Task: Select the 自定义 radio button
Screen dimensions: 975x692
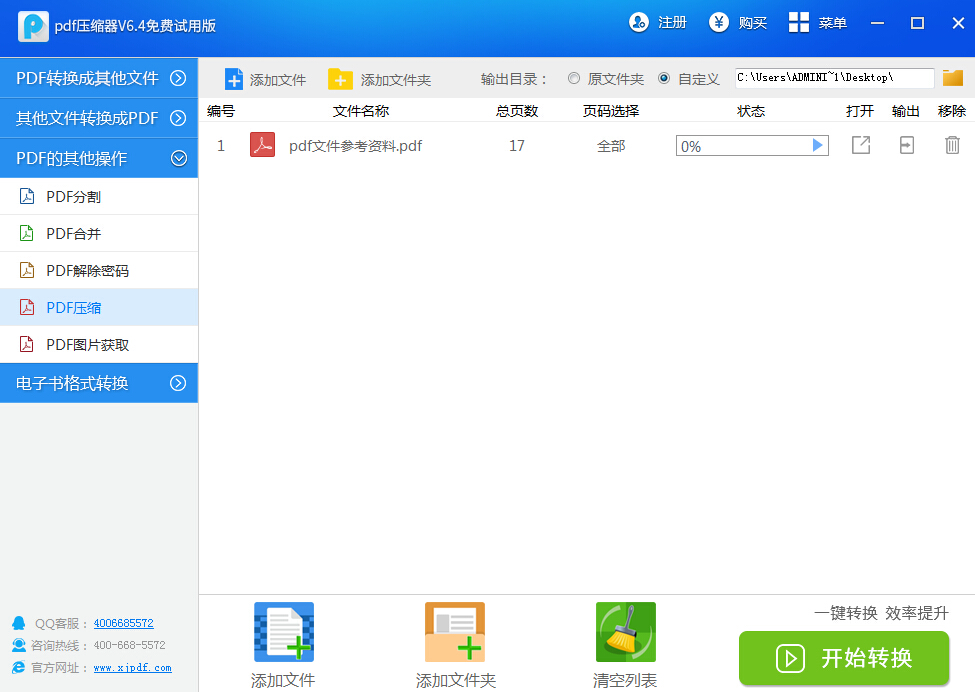Action: tap(664, 78)
